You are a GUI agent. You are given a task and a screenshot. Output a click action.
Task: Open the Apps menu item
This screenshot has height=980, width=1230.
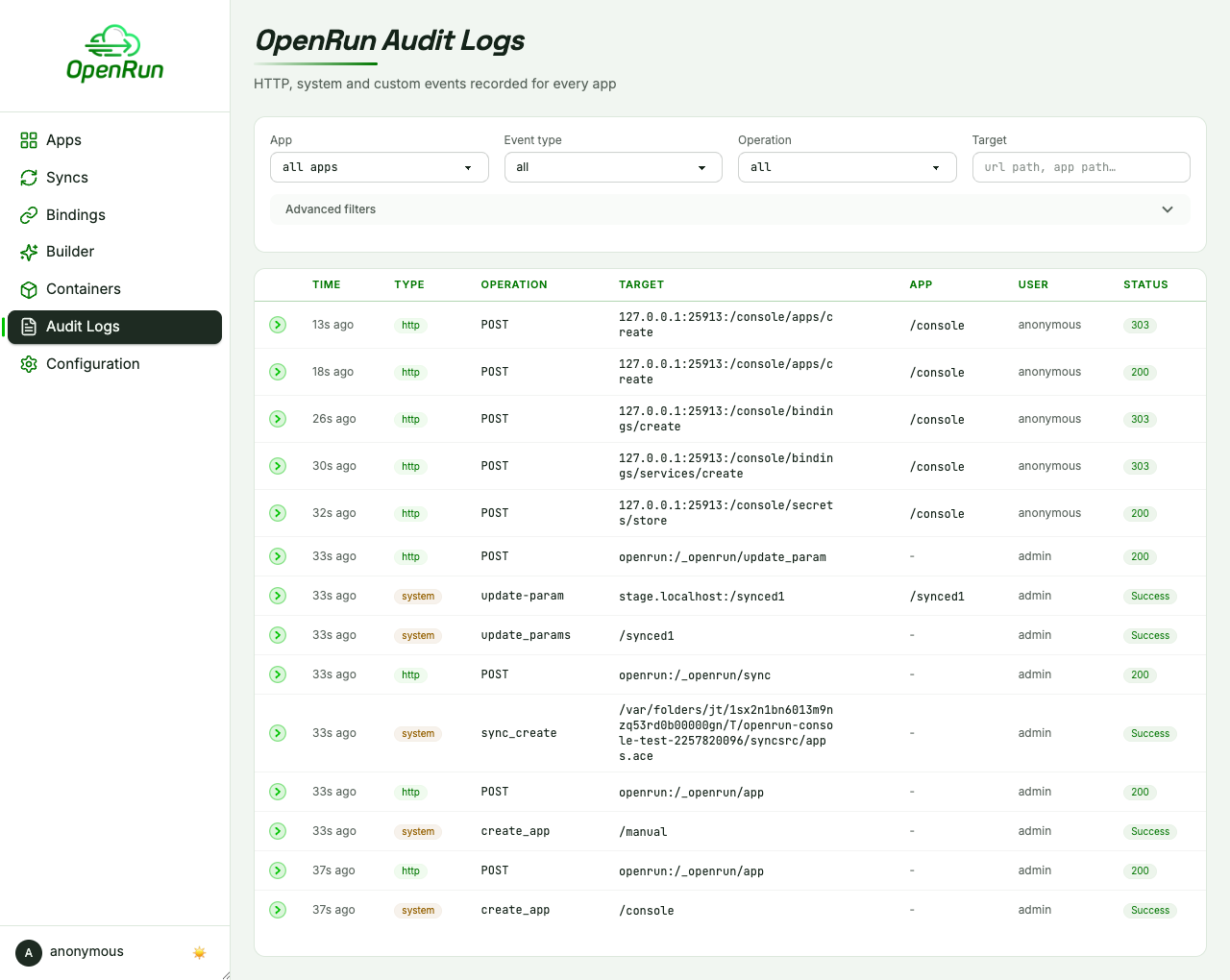click(x=115, y=140)
